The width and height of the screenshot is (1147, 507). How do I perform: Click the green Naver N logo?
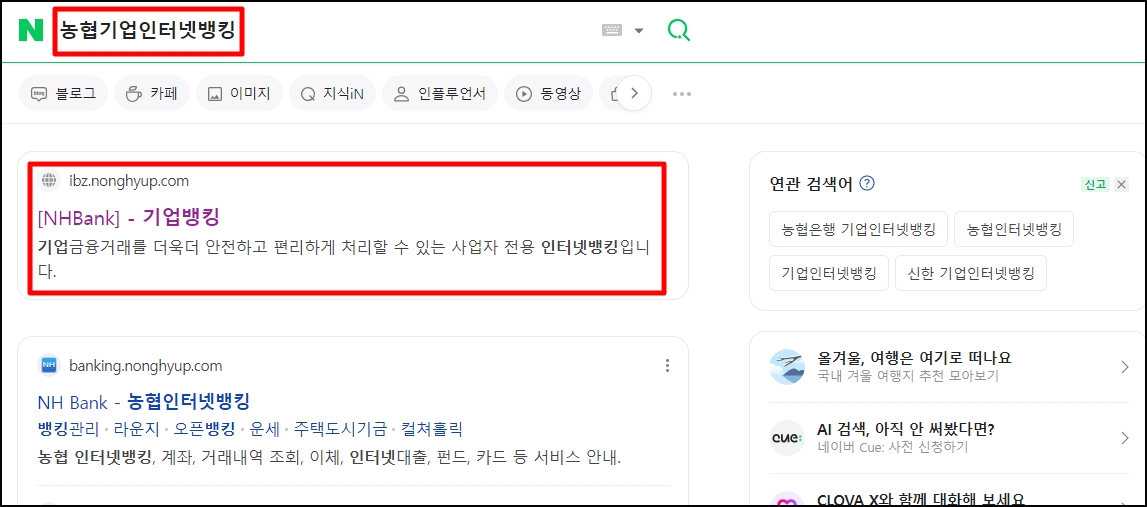31,30
